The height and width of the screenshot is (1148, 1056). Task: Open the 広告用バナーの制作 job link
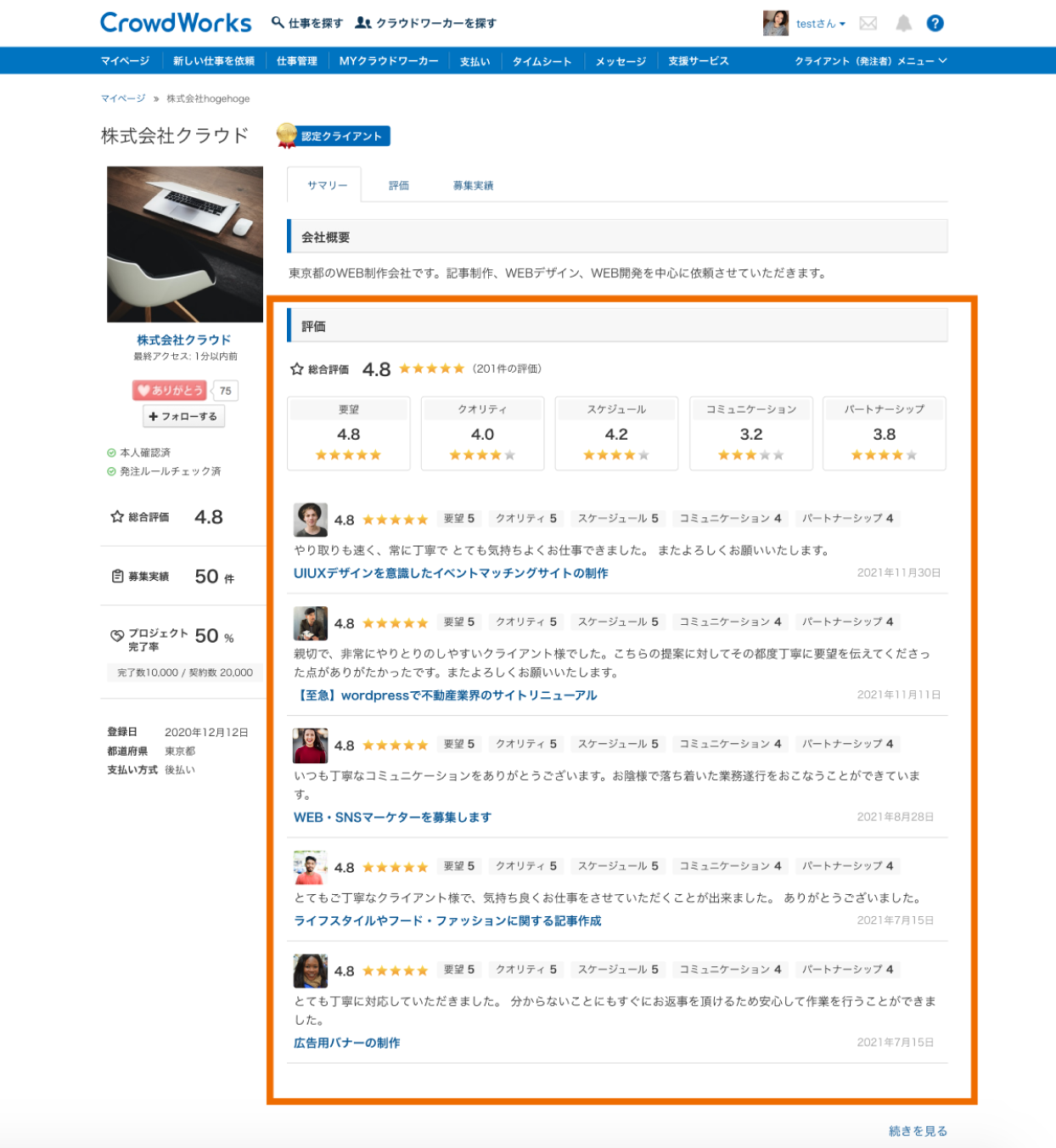[x=346, y=1043]
